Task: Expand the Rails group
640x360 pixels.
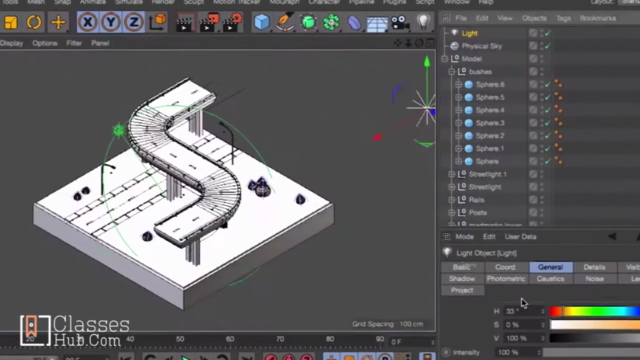Action: point(451,200)
